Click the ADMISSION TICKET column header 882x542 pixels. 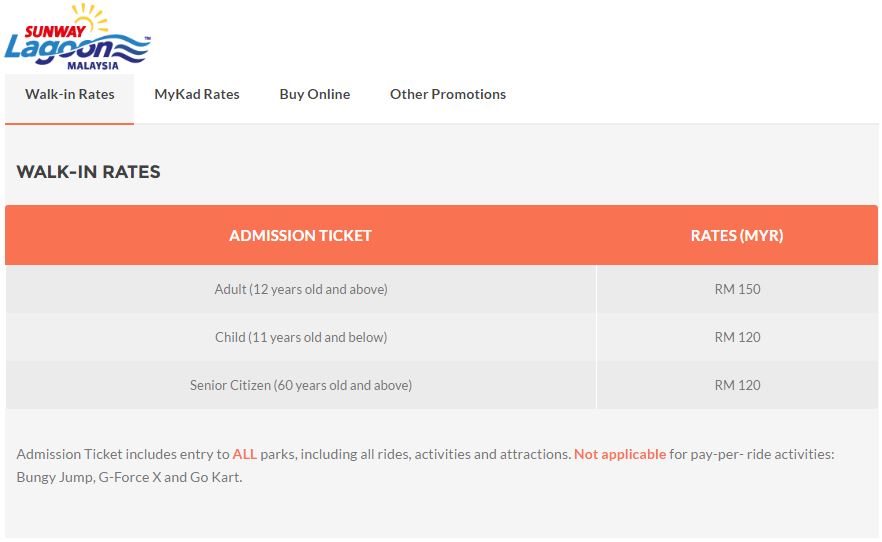pyautogui.click(x=300, y=235)
